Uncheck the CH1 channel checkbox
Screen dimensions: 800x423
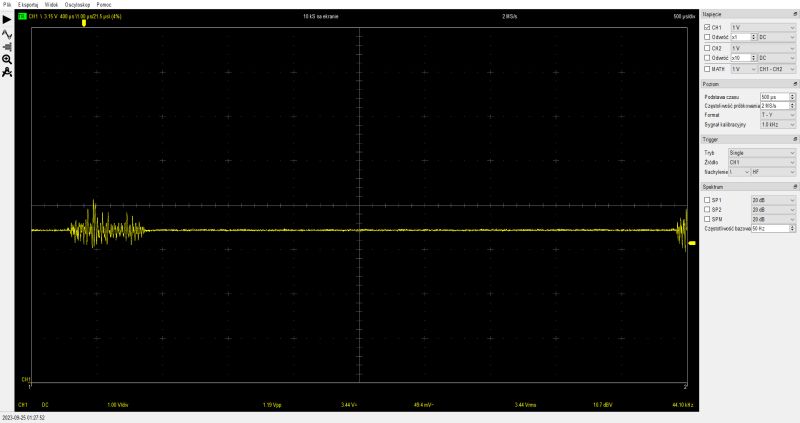coord(707,28)
